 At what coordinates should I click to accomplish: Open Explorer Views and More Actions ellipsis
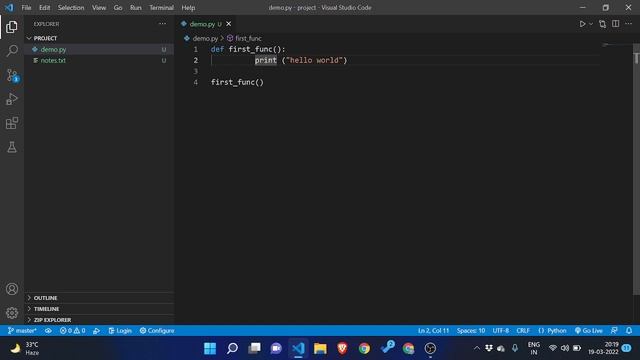[x=162, y=24]
